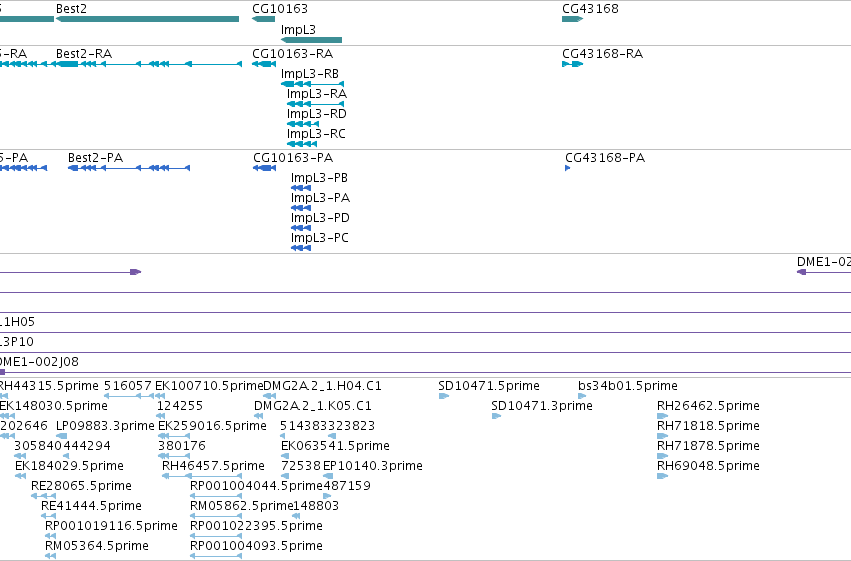This screenshot has width=851, height=561.
Task: Select ImpL3-RD transcript label
Action: 316,113
